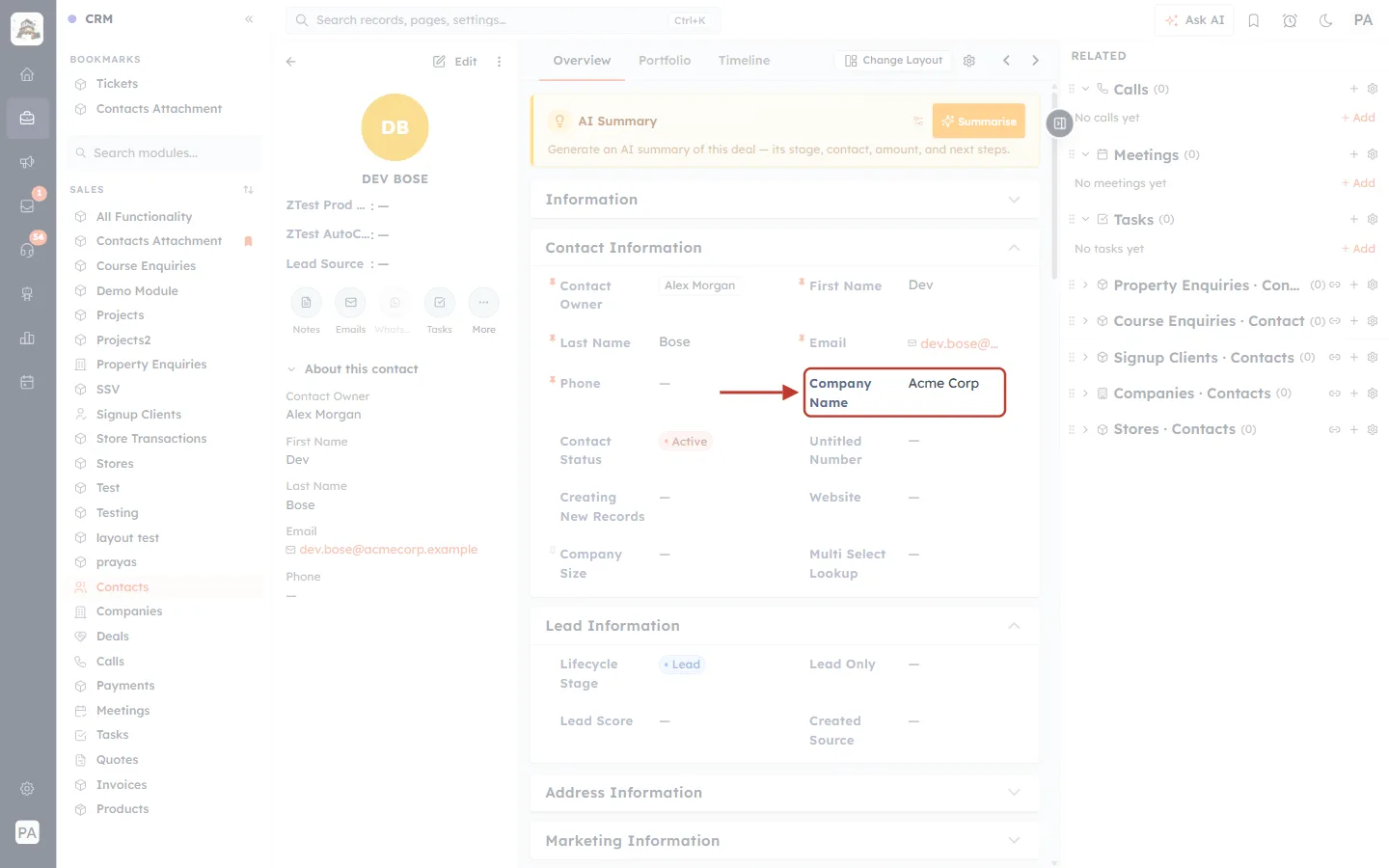This screenshot has width=1389, height=868.
Task: Open the settings gear in left rail
Action: [27, 789]
